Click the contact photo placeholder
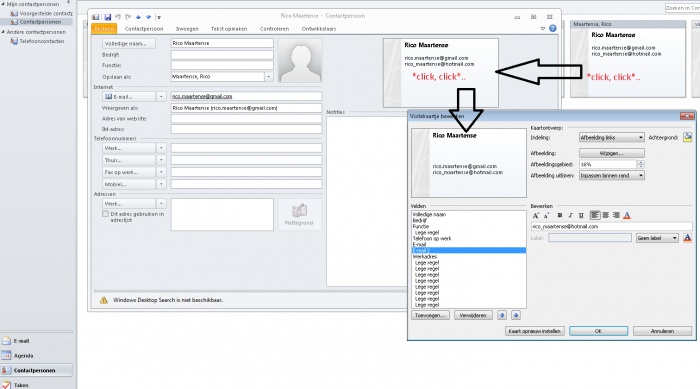Viewport: 700px width, 389px height. 300,61
